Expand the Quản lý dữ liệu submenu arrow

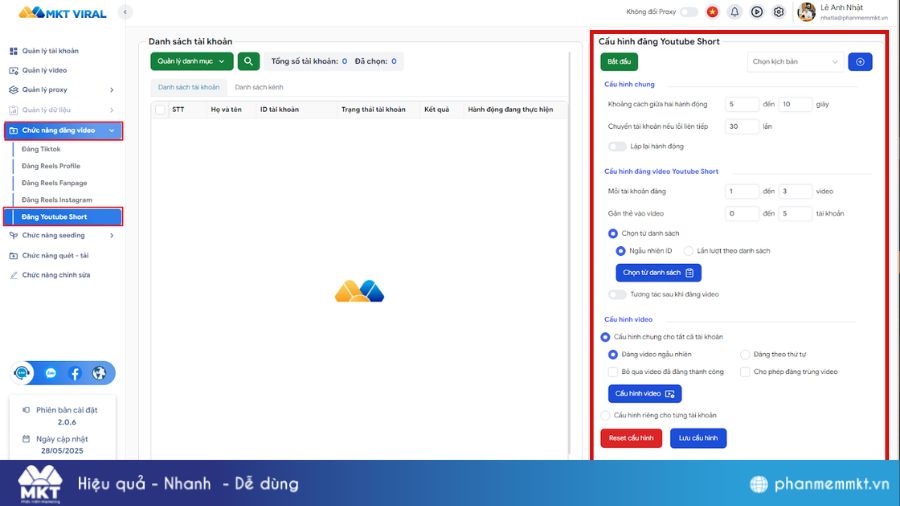(x=111, y=110)
